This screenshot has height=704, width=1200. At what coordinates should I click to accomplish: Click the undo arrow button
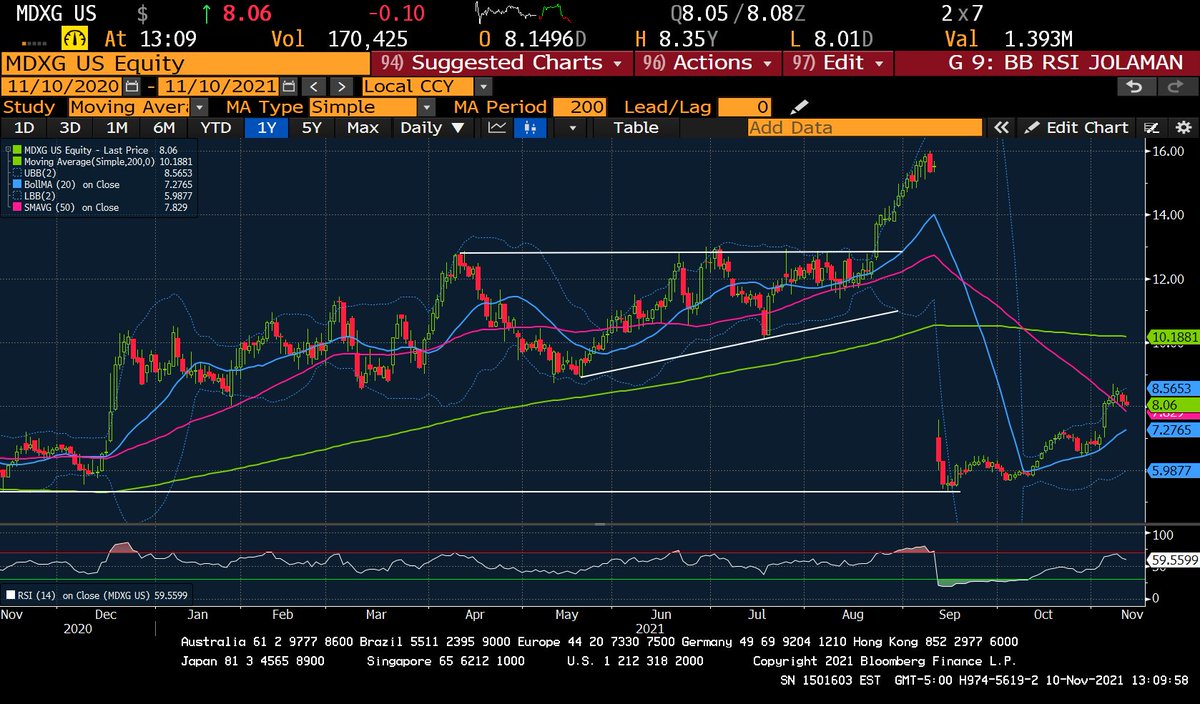click(1135, 87)
